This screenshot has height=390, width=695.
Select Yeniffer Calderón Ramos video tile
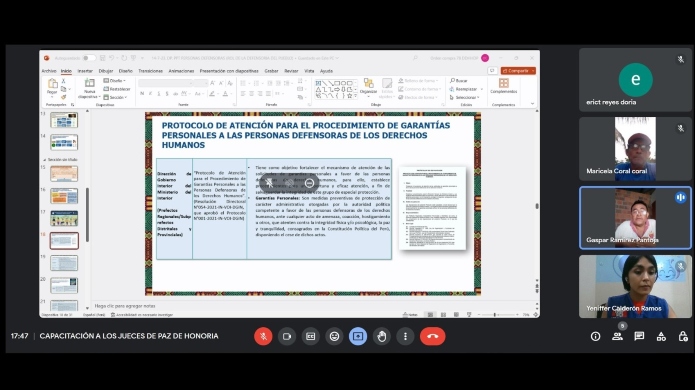tap(635, 286)
